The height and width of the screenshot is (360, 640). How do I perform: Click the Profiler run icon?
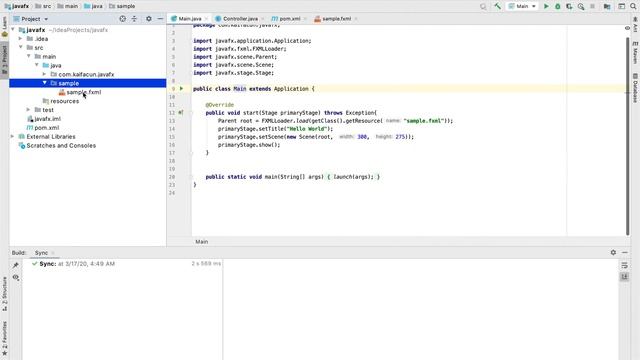581,6
